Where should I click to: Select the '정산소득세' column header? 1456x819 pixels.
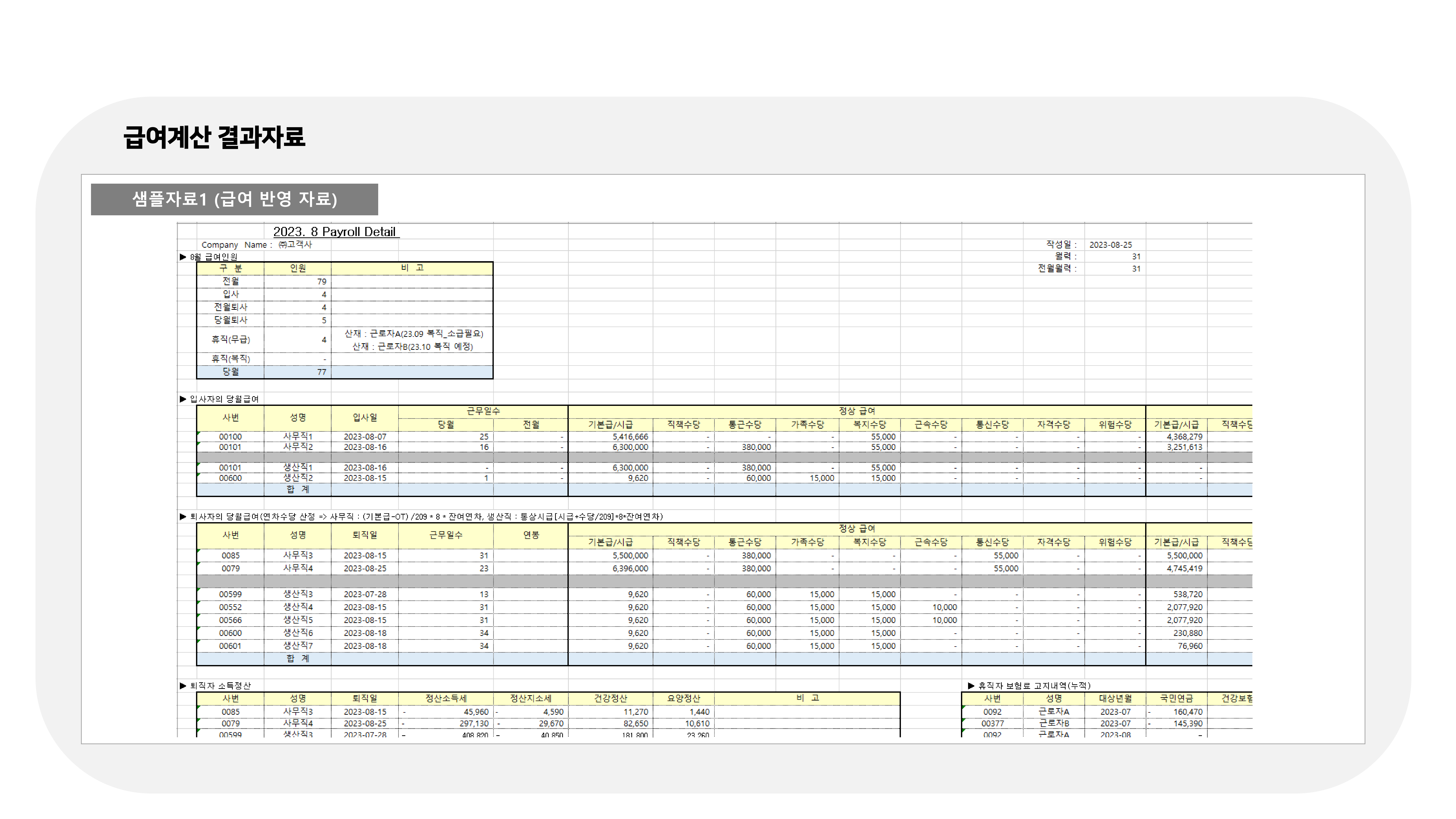click(x=446, y=699)
